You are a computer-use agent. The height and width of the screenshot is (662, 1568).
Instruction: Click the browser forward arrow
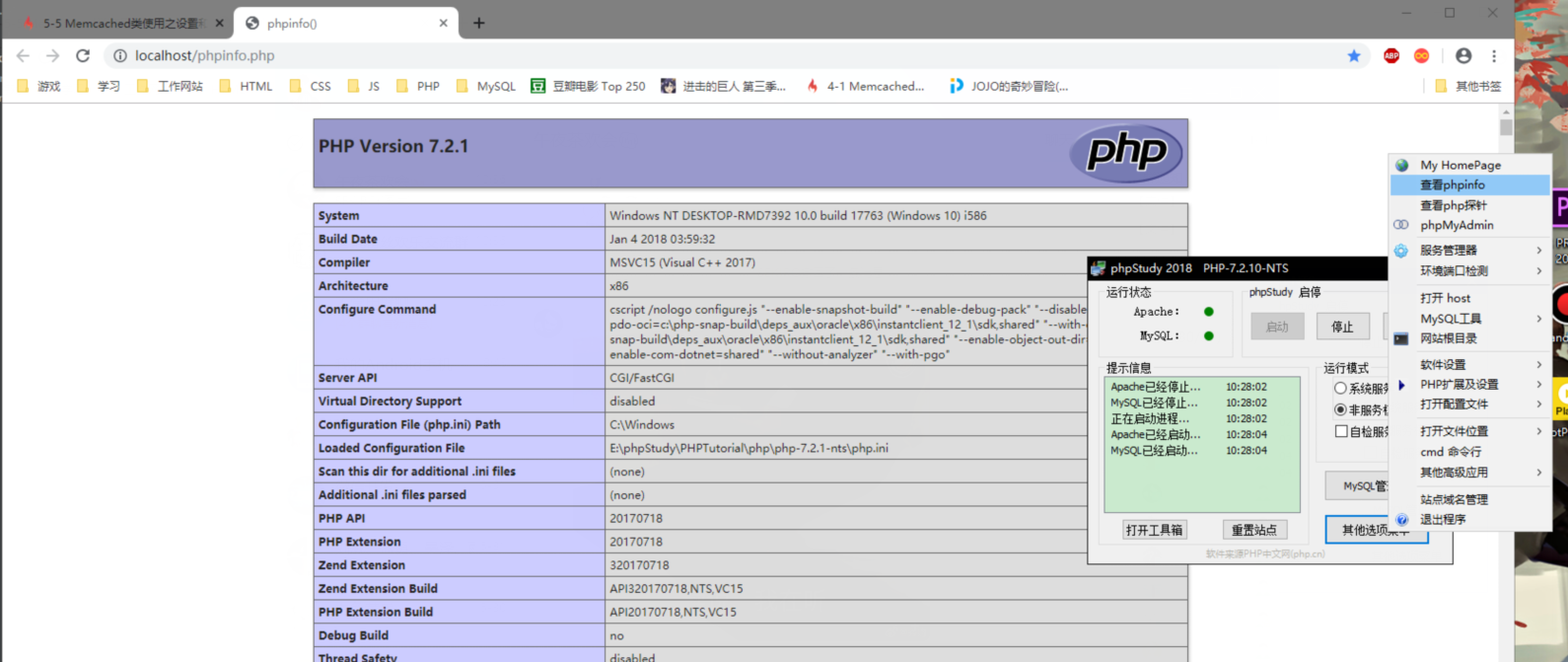(52, 56)
